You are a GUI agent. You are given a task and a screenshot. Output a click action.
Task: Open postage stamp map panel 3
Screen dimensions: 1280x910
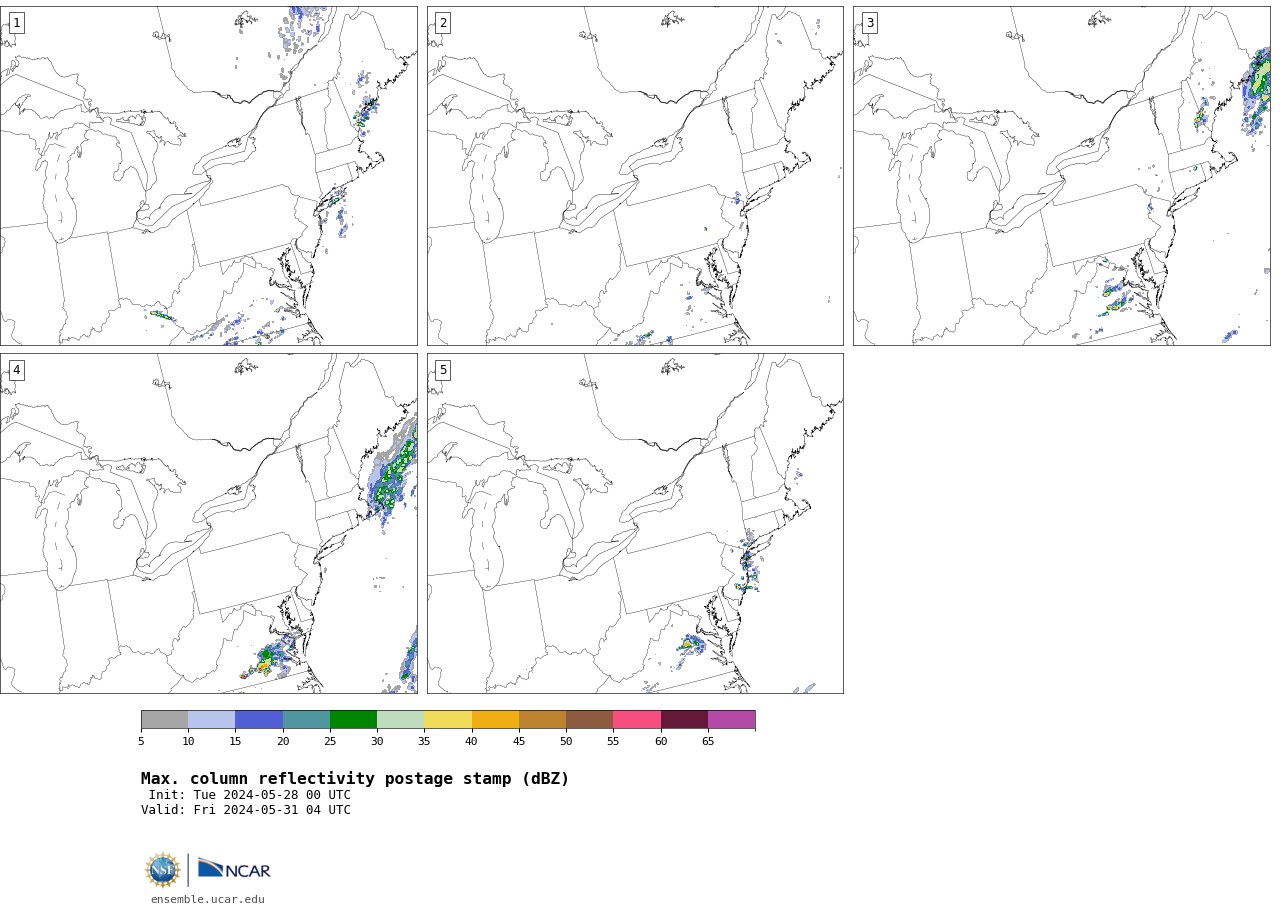pyautogui.click(x=1062, y=176)
